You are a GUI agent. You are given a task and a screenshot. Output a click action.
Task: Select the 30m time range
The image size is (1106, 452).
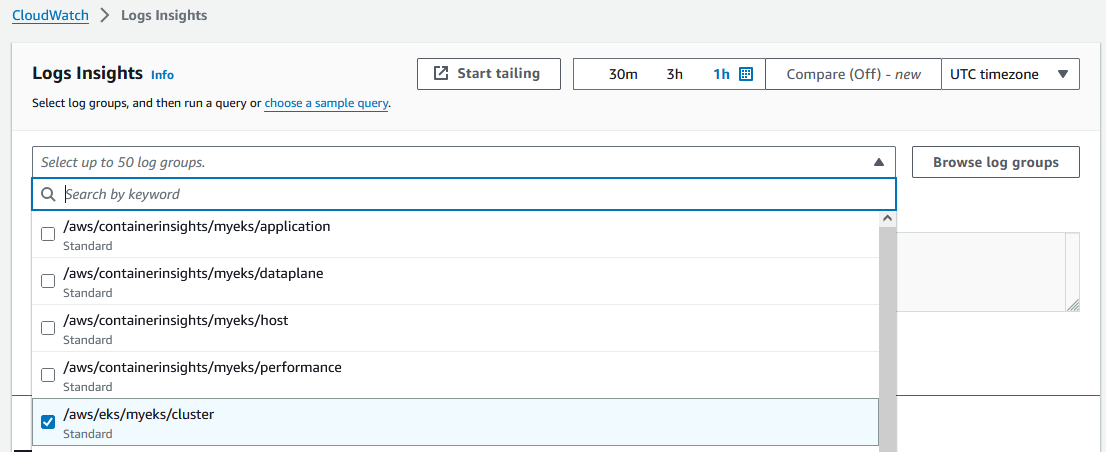[x=623, y=74]
